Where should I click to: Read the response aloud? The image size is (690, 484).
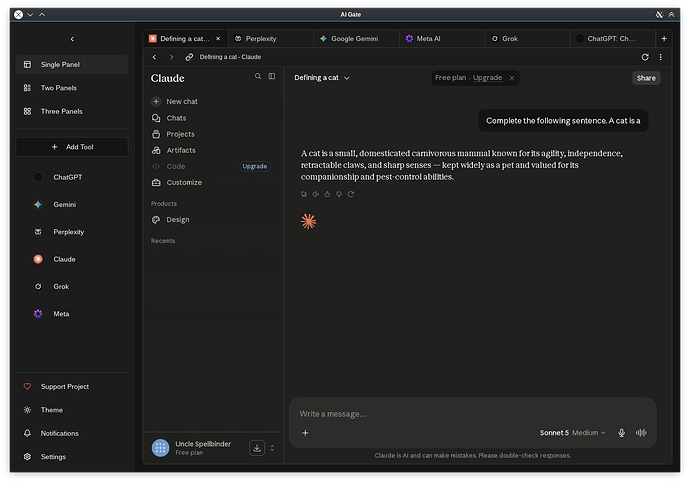[316, 194]
